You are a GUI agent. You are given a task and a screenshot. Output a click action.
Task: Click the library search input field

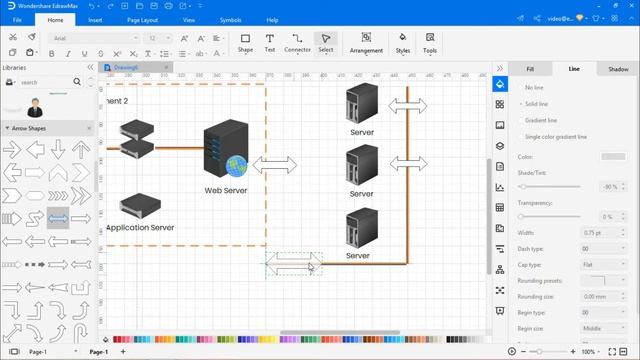(x=45, y=82)
